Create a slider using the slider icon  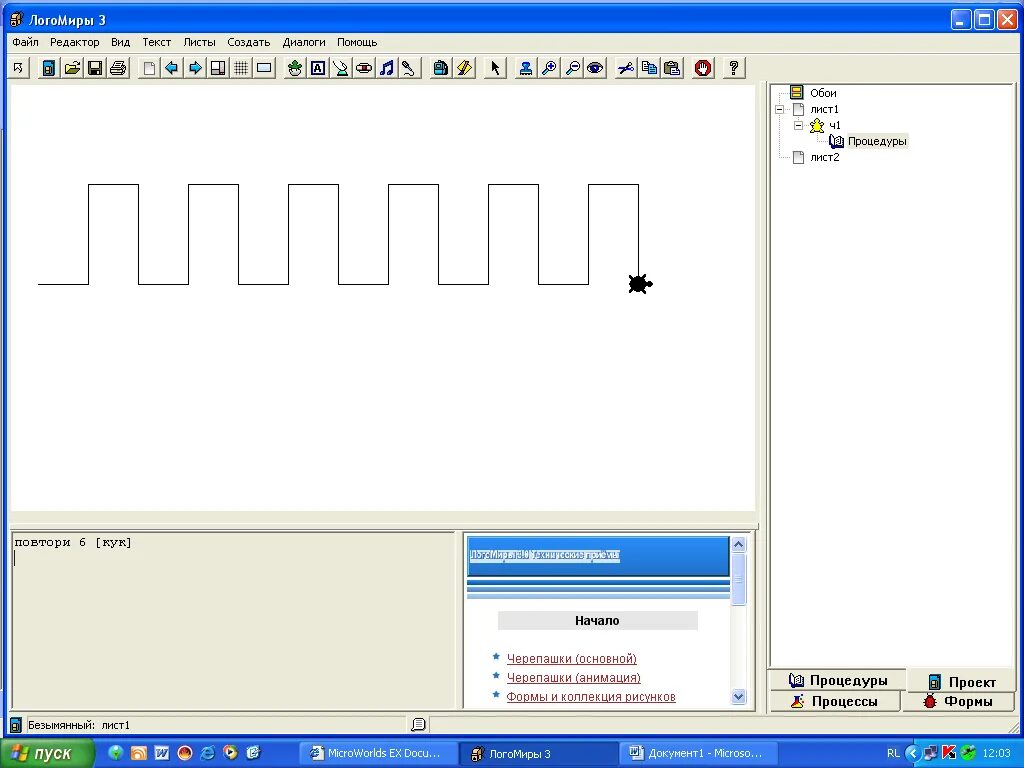[x=364, y=68]
